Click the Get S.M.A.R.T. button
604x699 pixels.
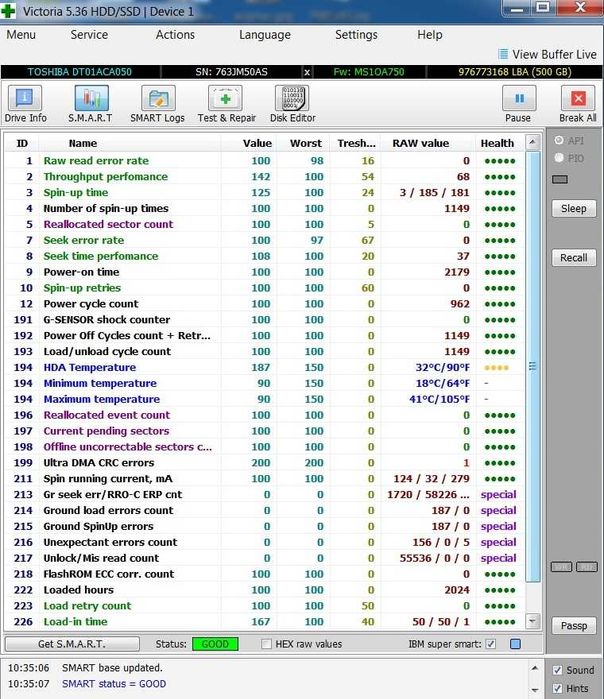[x=72, y=644]
